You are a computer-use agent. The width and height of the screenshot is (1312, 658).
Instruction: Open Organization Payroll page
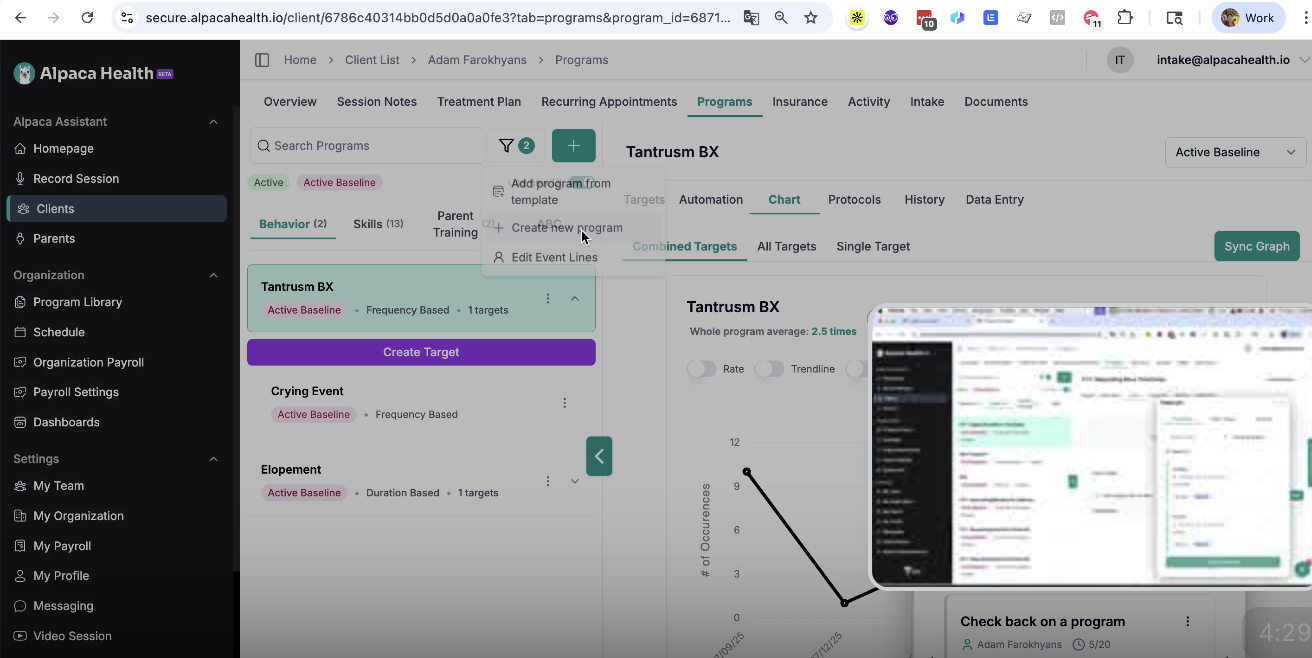[88, 362]
